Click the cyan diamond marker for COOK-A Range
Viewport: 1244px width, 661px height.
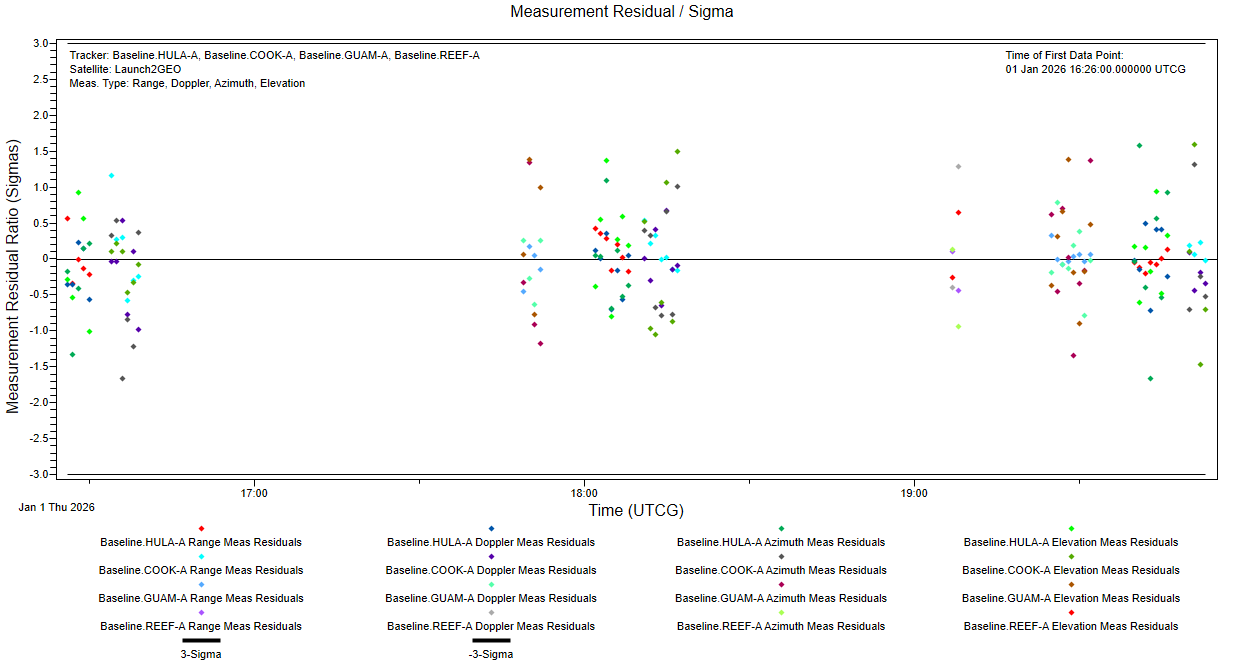point(201,556)
